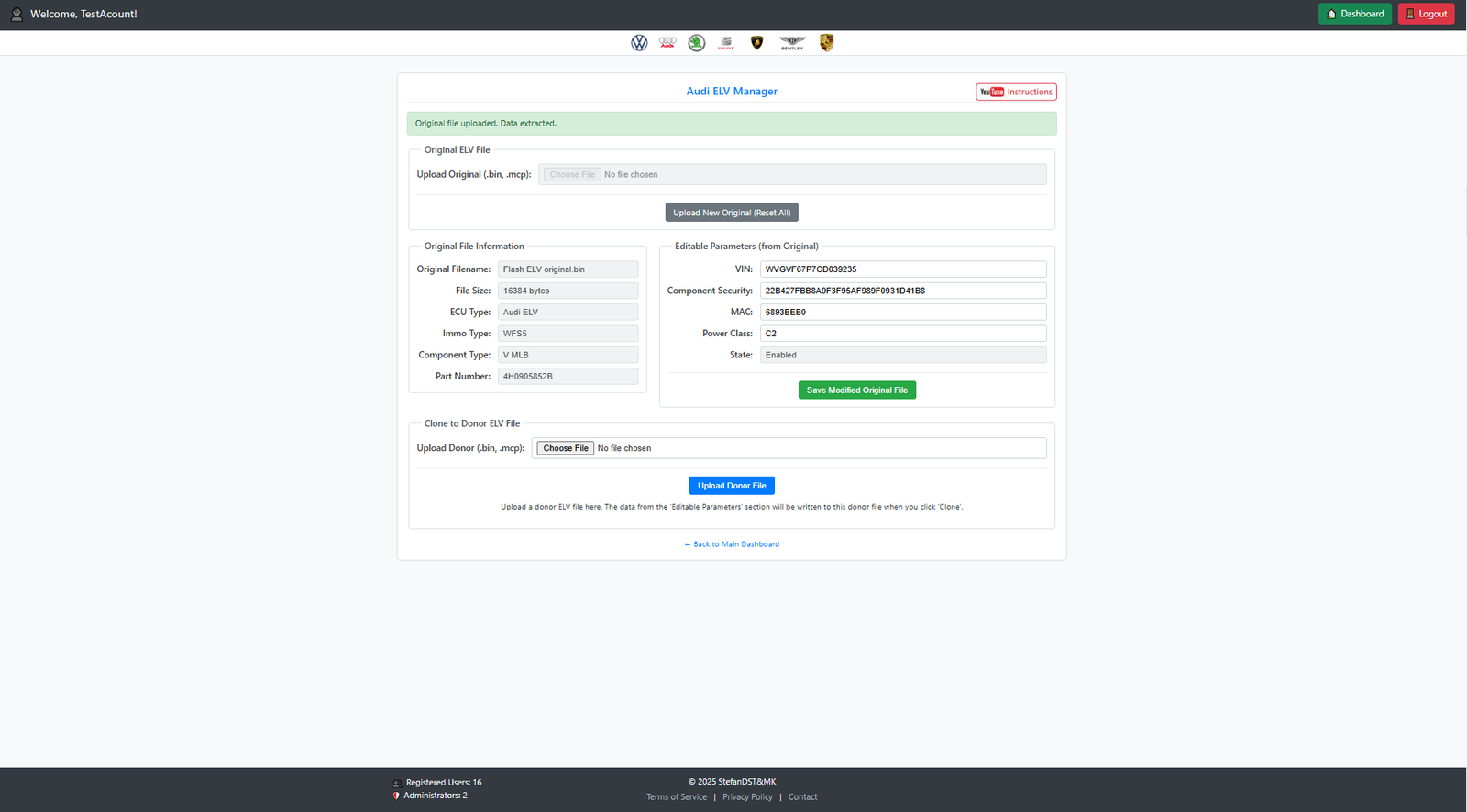Edit the Power Class field

(903, 334)
